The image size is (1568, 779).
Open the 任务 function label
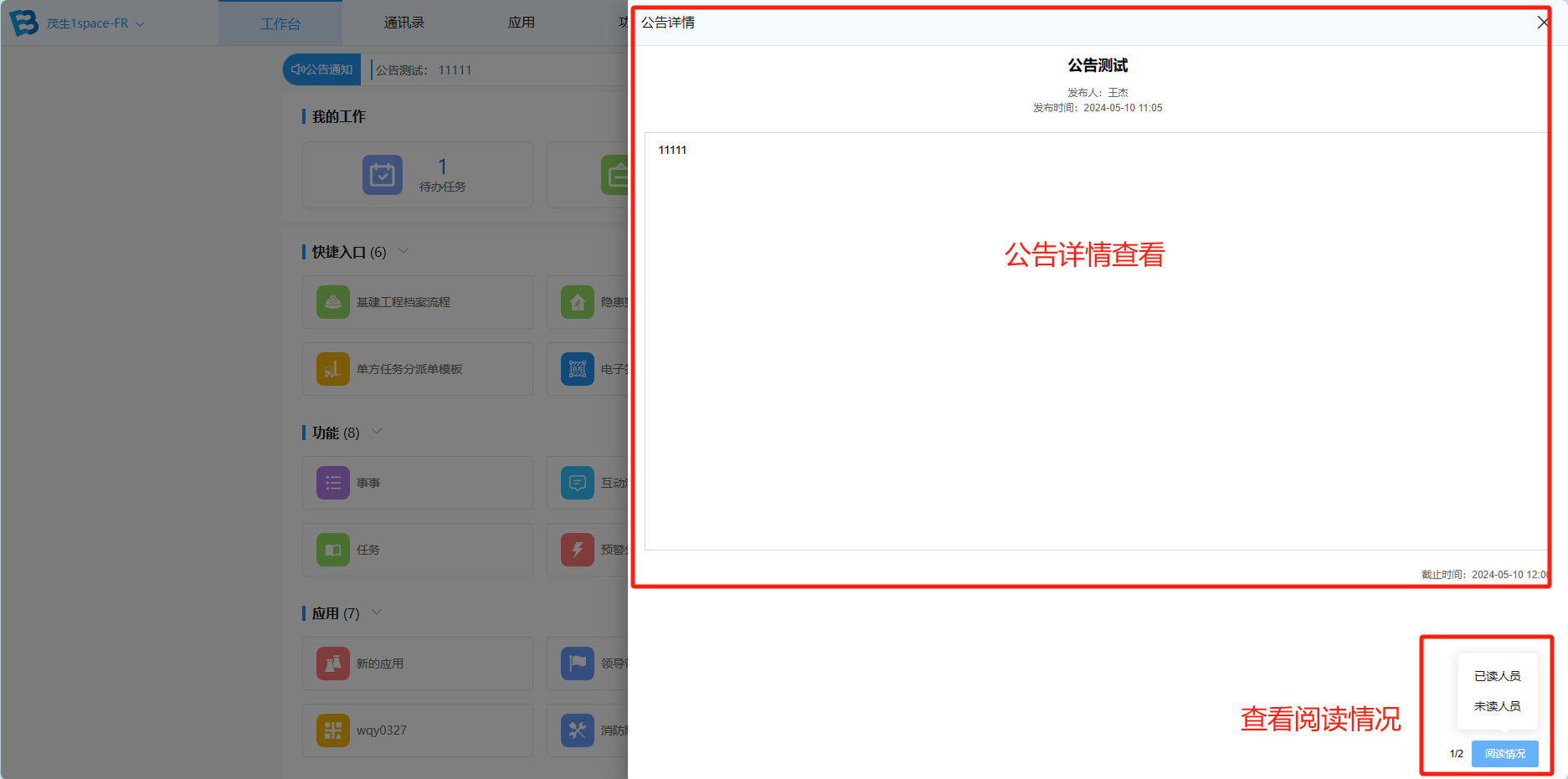pos(368,550)
